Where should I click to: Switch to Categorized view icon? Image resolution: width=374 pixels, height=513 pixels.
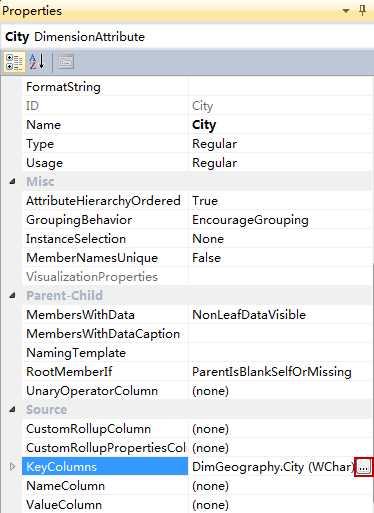click(x=14, y=62)
